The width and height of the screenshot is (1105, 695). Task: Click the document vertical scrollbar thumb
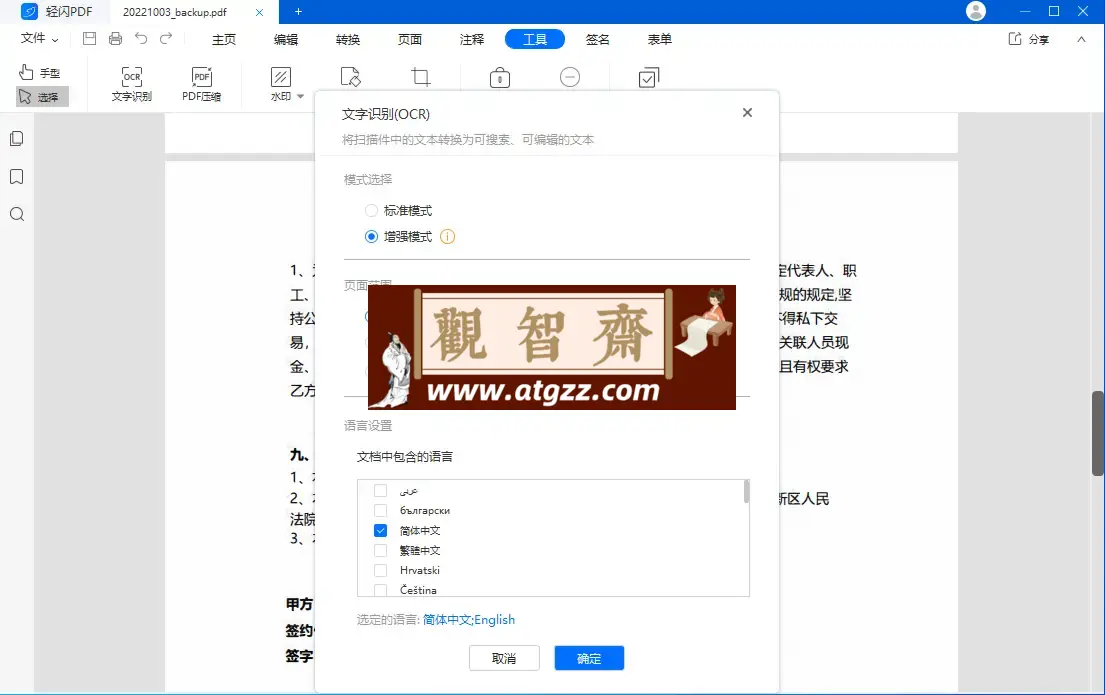click(x=1097, y=433)
